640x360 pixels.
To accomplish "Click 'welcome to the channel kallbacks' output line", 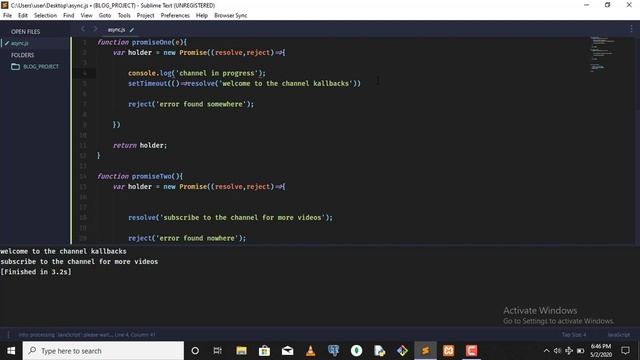I will (63, 251).
